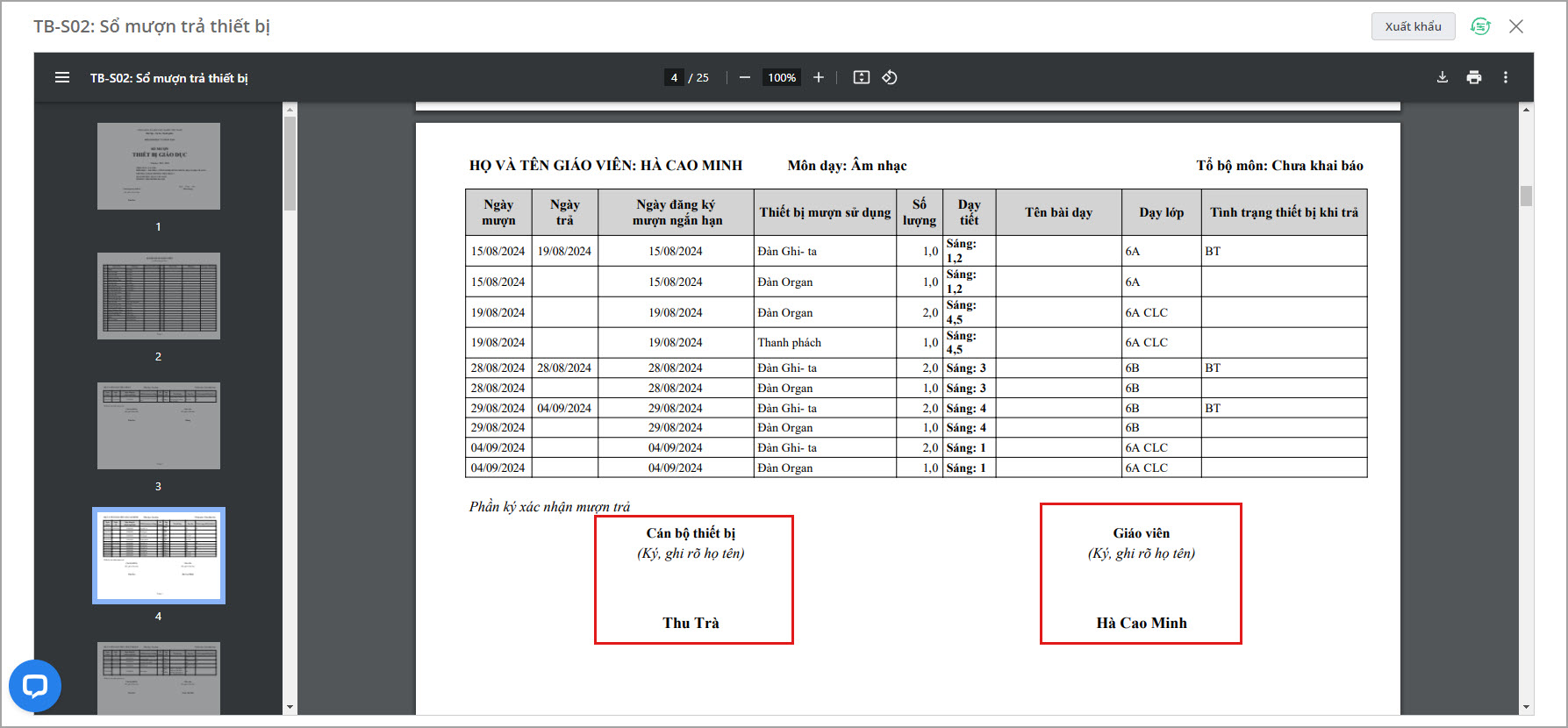The image size is (1568, 728).
Task: Click the Tên bài dạy column header
Action: [x=1058, y=212]
